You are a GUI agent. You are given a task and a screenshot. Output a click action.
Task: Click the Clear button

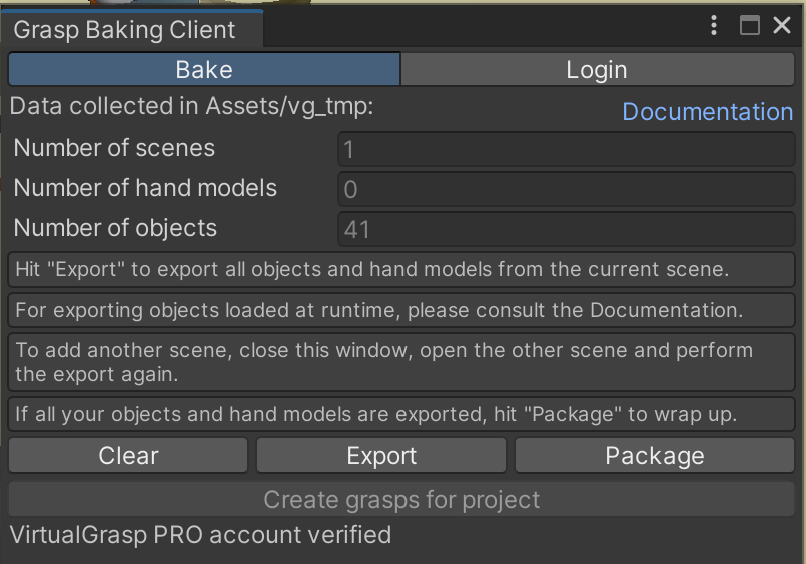pyautogui.click(x=128, y=456)
